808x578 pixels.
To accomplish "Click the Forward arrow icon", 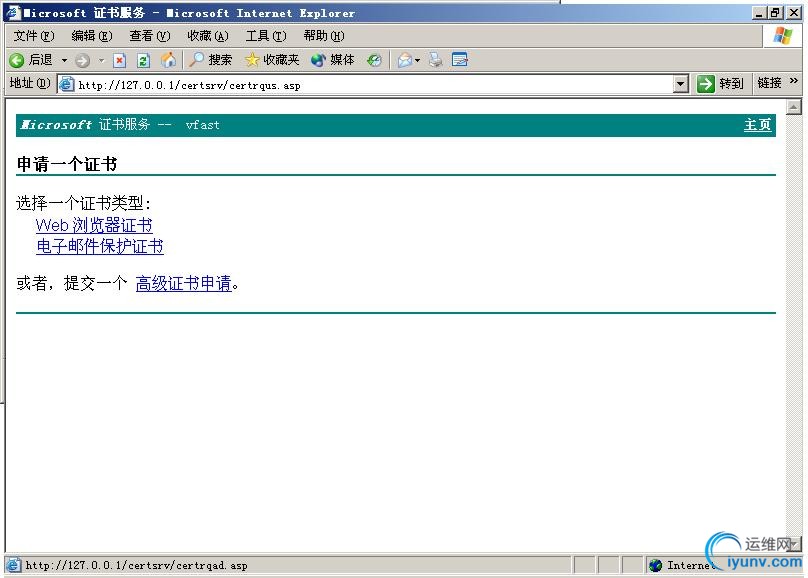I will (82, 60).
